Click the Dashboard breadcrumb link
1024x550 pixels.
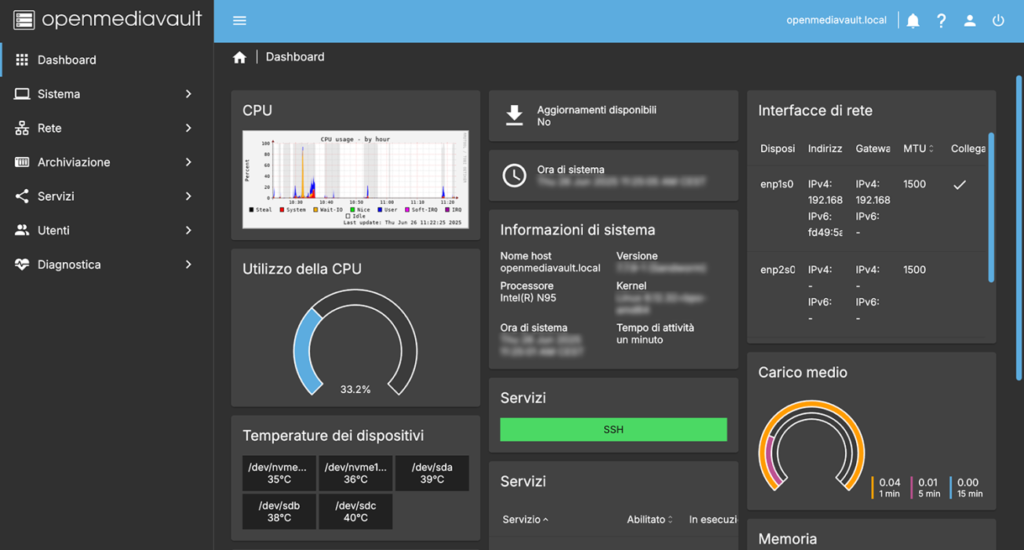tap(295, 57)
